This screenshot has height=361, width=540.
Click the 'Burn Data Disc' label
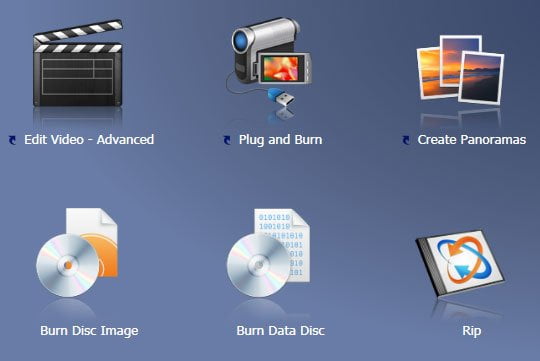click(280, 331)
